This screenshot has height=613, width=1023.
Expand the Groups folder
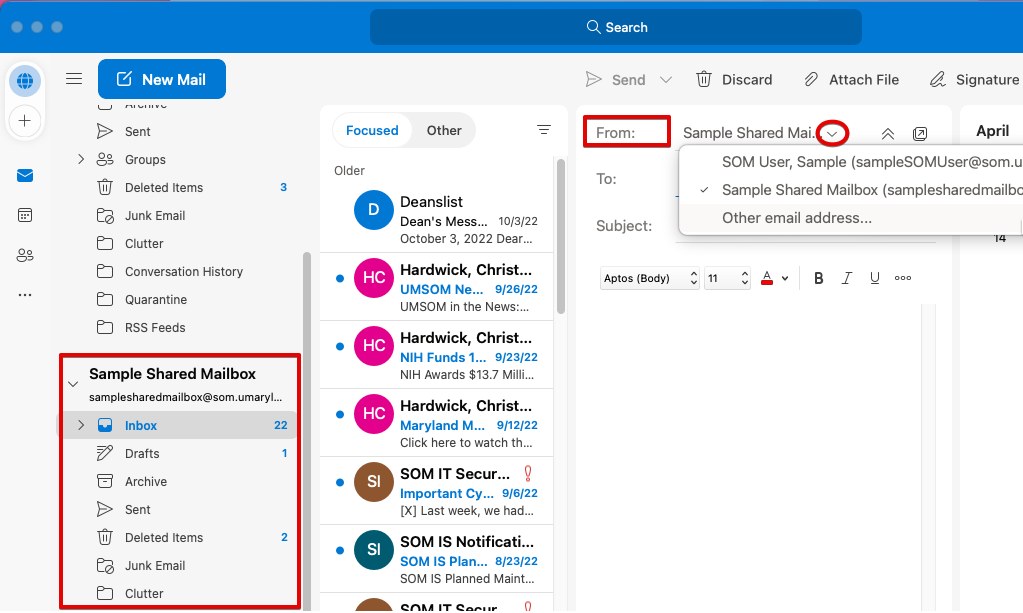click(x=81, y=159)
